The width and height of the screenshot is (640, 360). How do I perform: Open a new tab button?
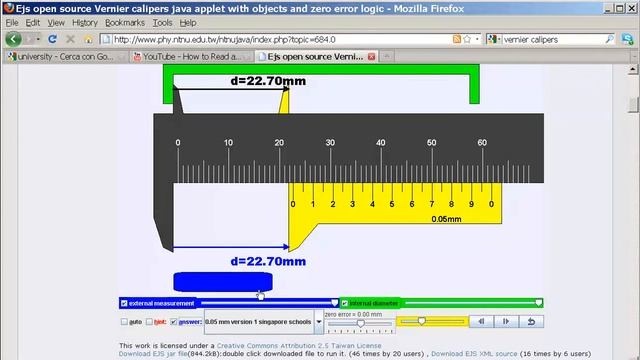tap(387, 56)
